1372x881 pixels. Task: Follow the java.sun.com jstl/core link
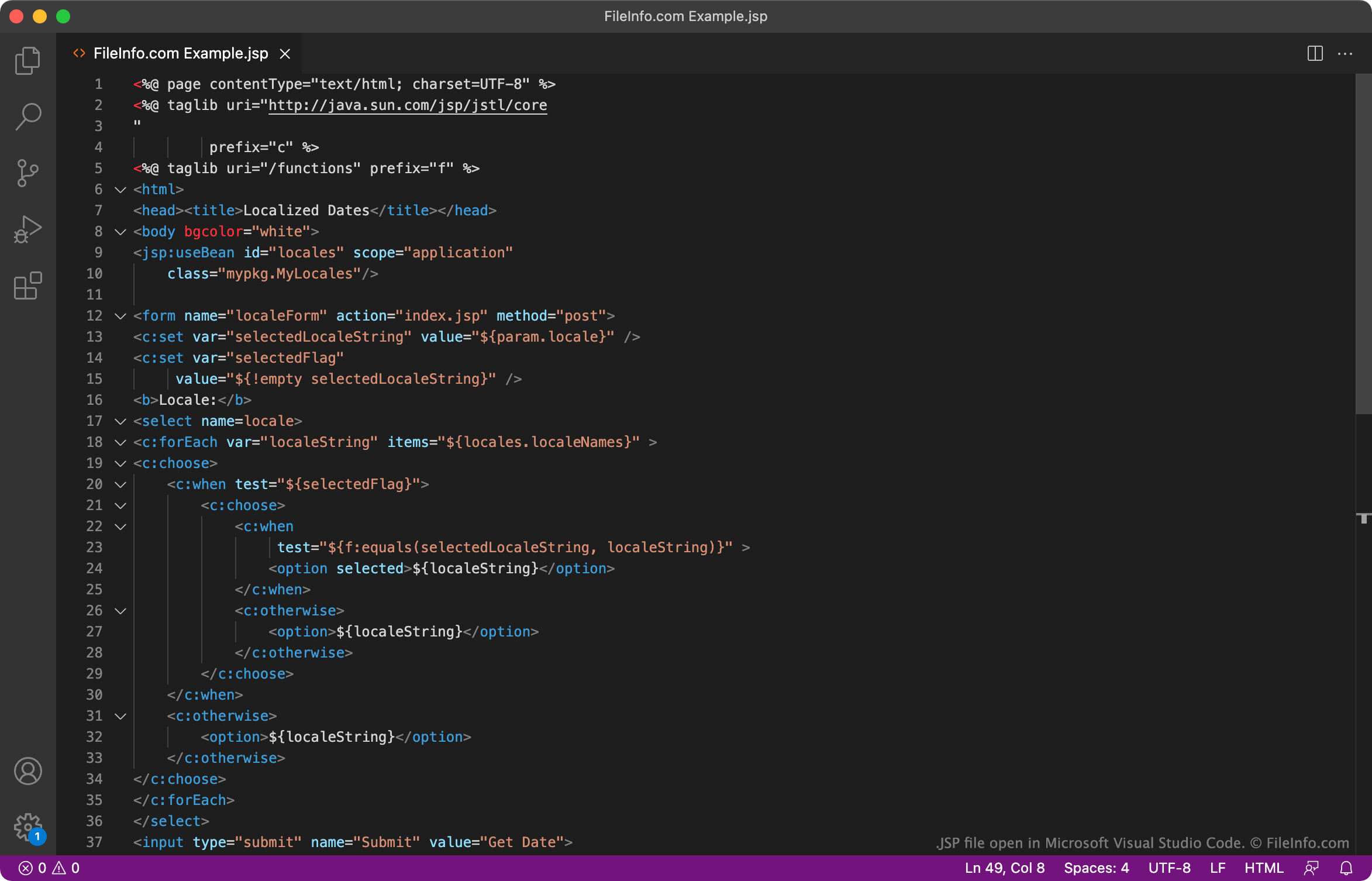coord(408,105)
